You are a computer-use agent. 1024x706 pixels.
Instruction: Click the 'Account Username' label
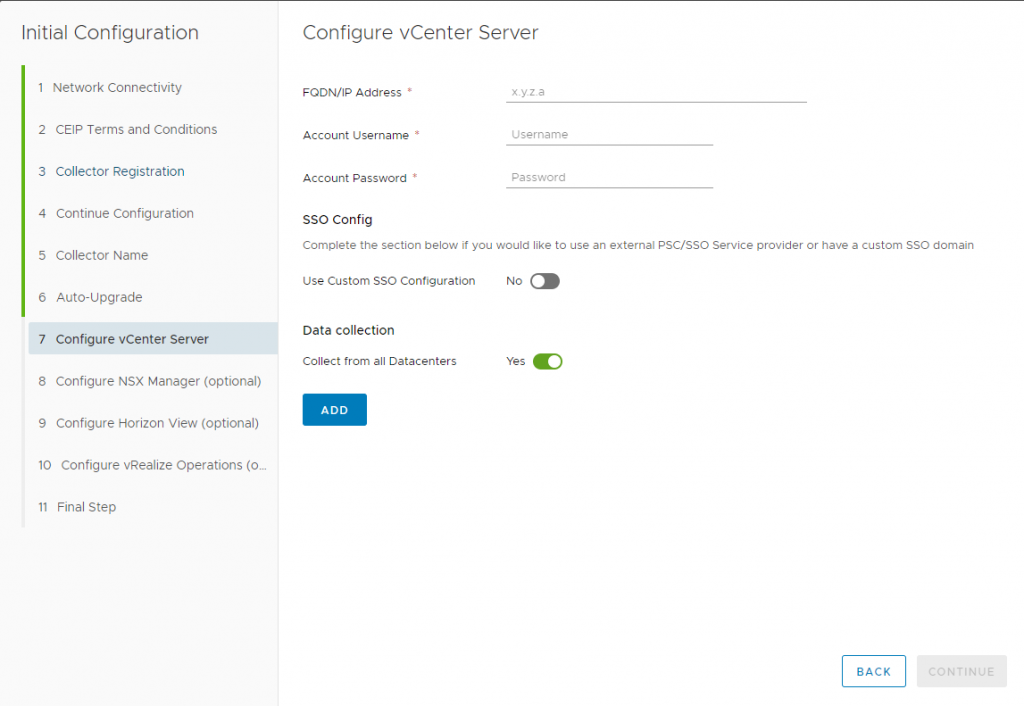355,135
